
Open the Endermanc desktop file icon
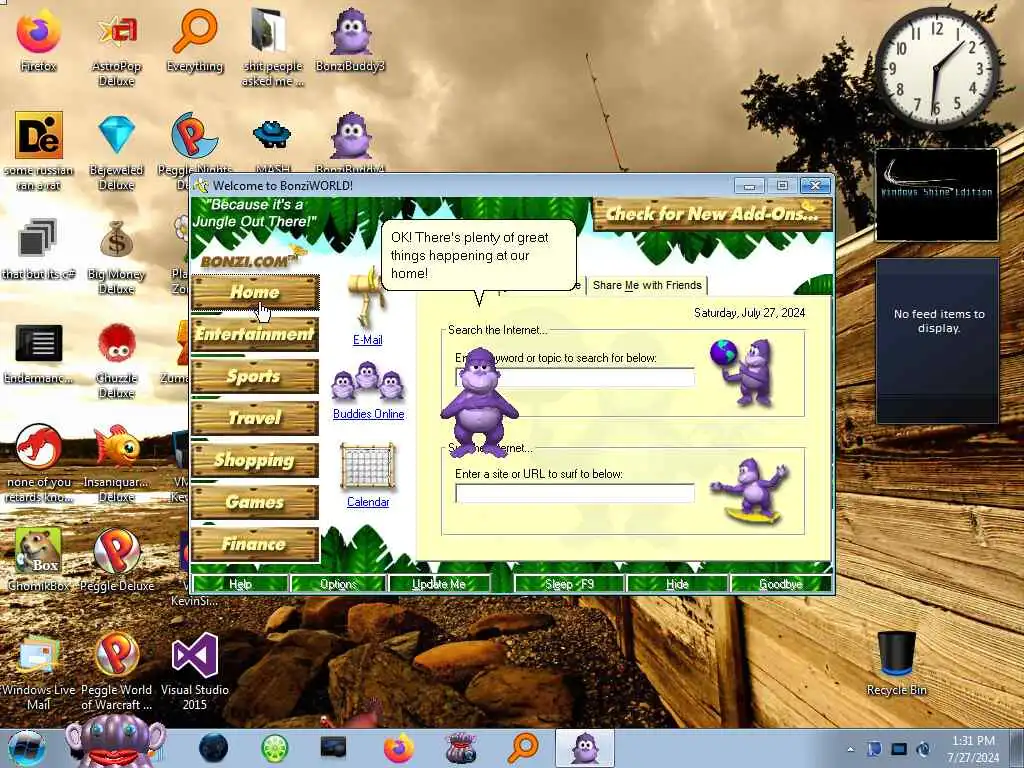click(x=39, y=353)
